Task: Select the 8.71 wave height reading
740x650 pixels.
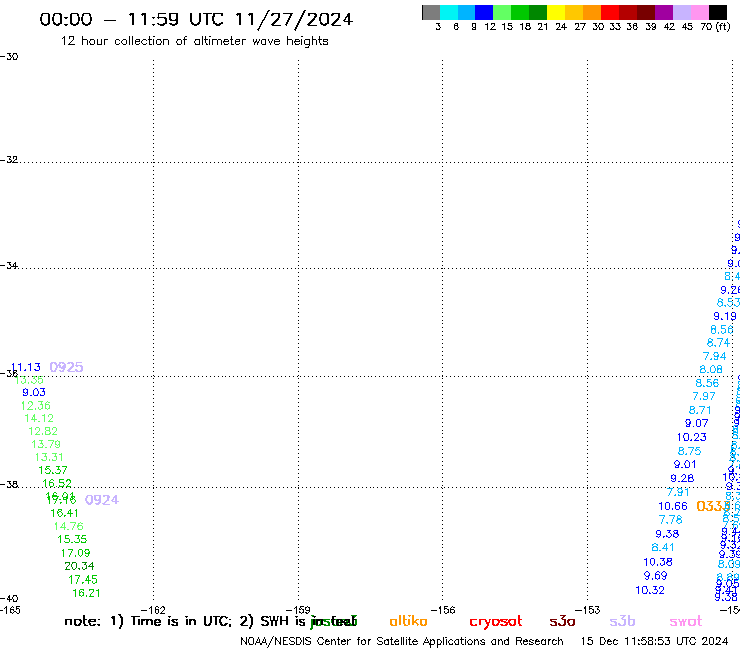Action: point(700,410)
